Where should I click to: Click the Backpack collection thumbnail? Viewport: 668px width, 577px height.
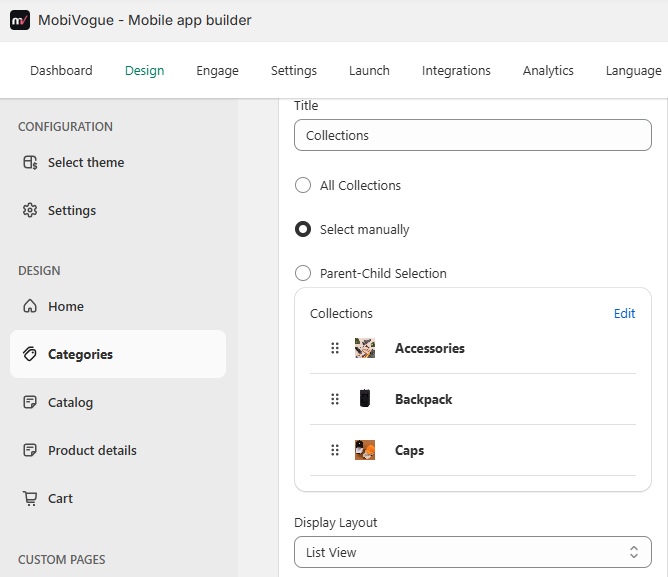point(365,399)
